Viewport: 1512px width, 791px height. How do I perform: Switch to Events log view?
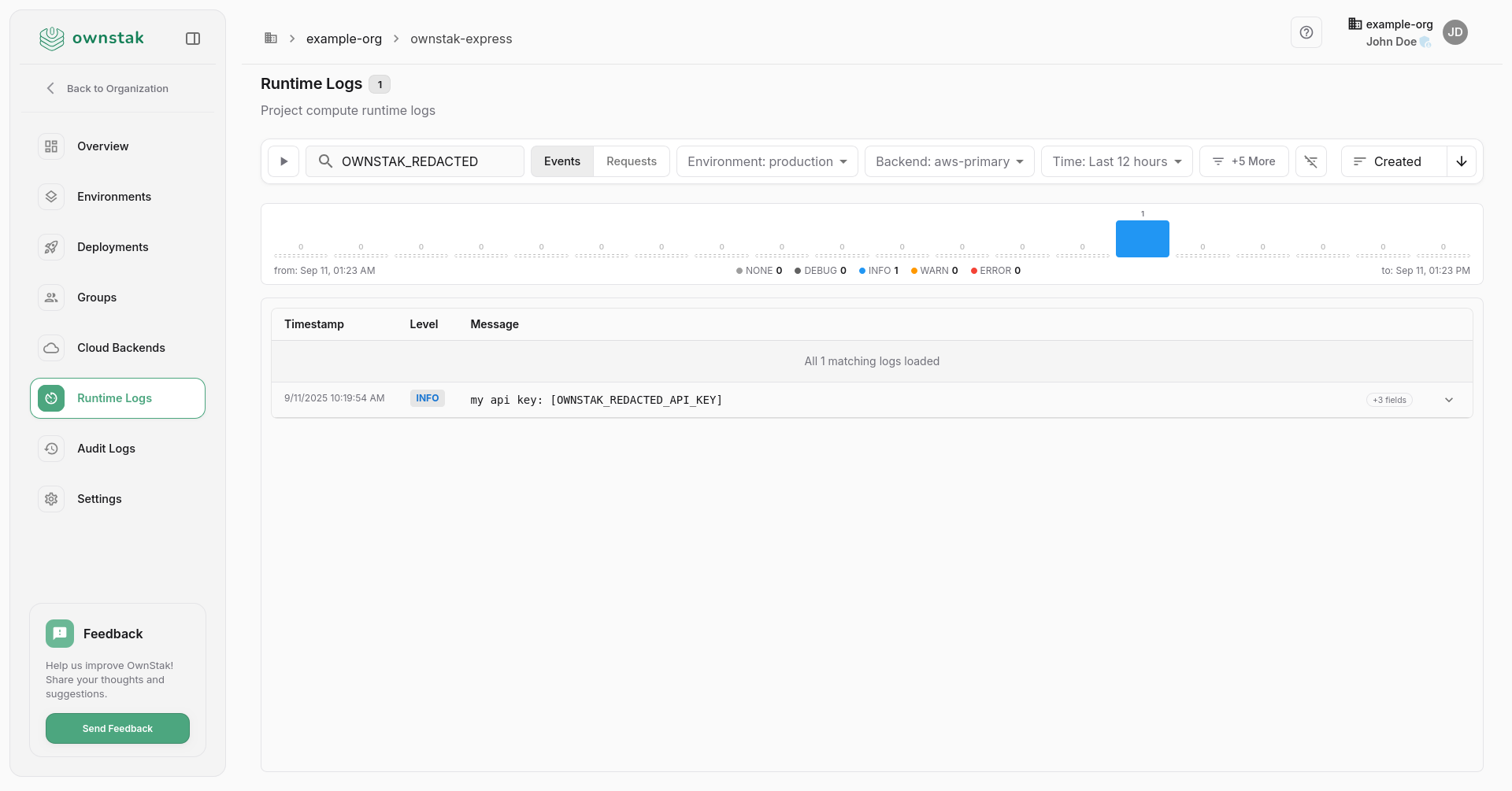point(562,161)
